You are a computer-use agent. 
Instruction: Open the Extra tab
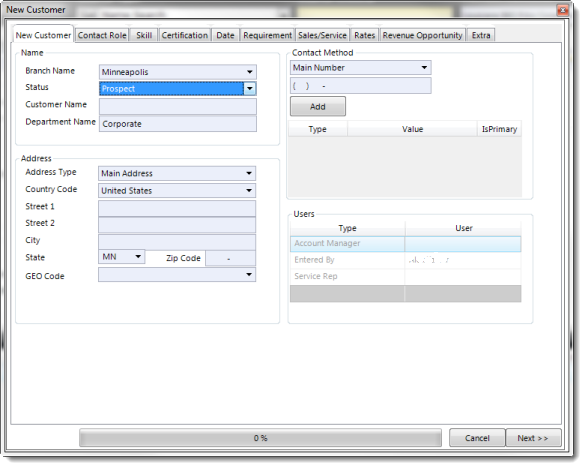click(481, 35)
